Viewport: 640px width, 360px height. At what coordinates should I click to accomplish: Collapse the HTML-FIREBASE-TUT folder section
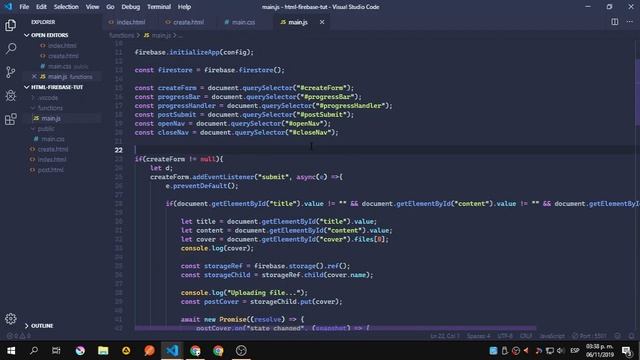pos(57,87)
